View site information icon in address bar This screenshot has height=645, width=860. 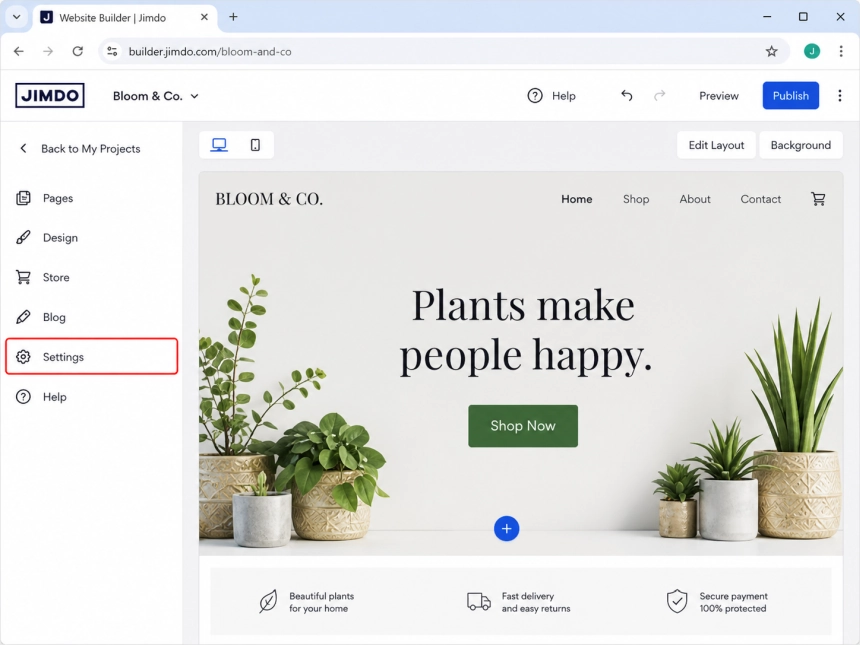[112, 52]
